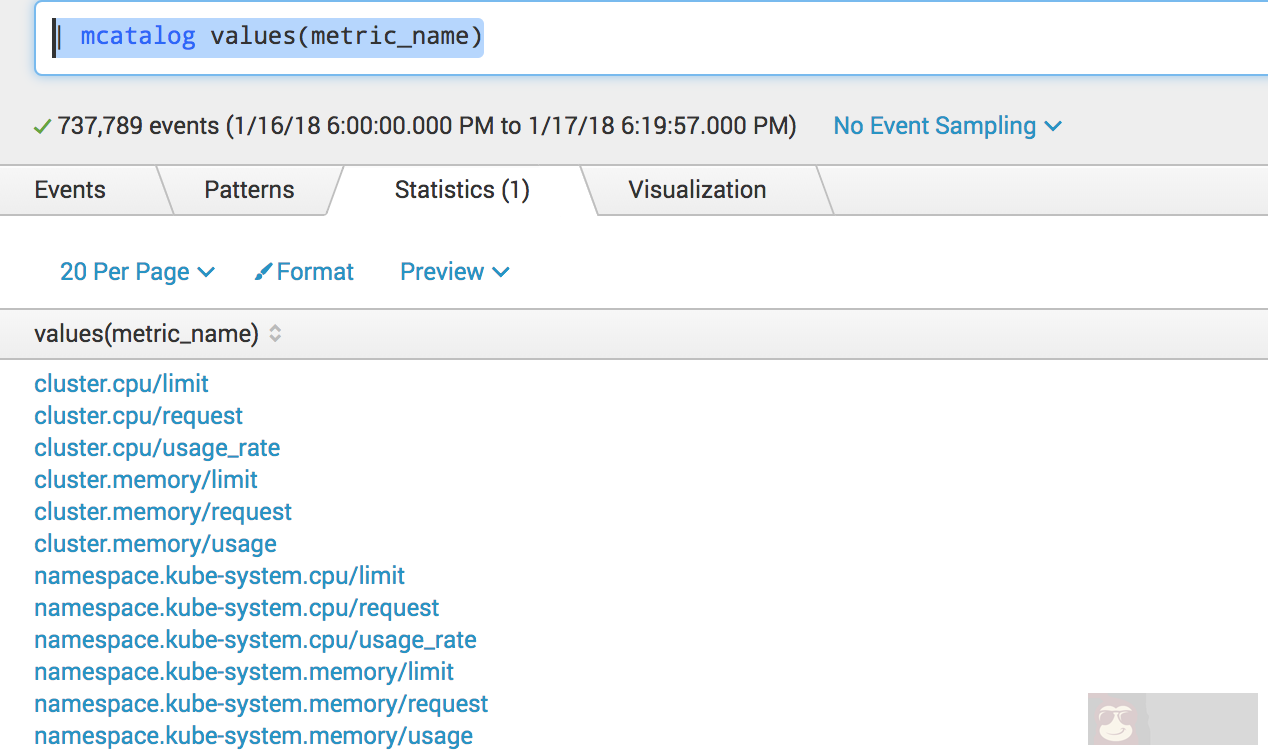Viewport: 1268px width, 750px height.
Task: Click the cluster.cpu/limit metric link
Action: point(121,383)
